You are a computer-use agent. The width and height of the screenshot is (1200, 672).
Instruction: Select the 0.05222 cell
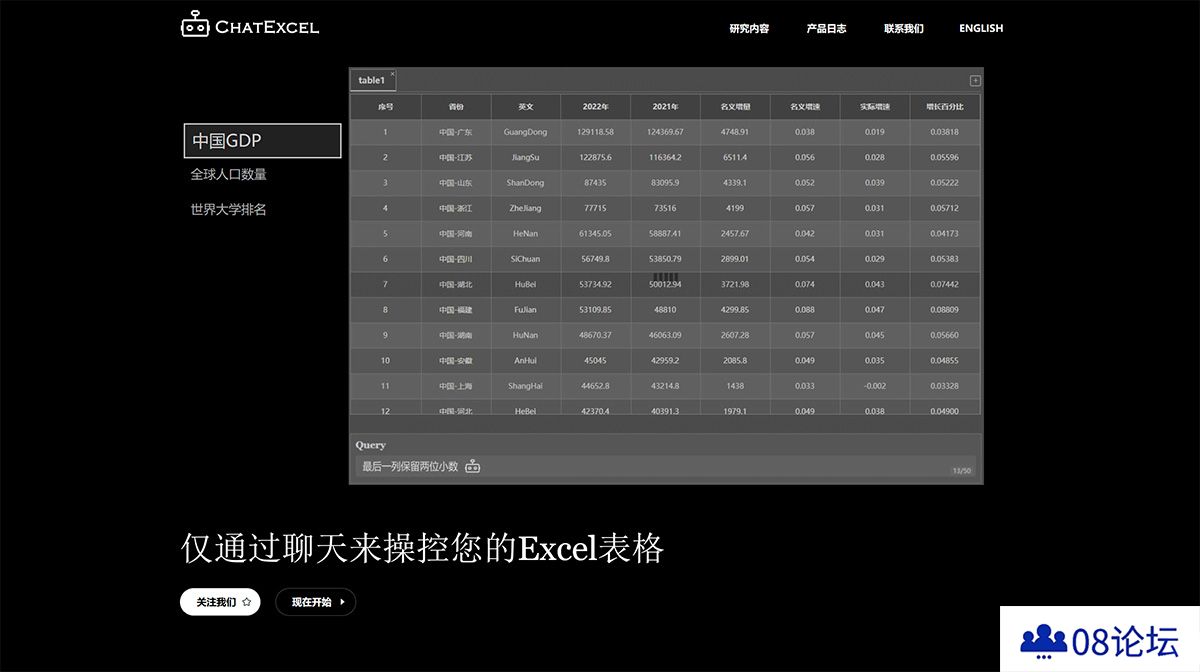coord(945,183)
